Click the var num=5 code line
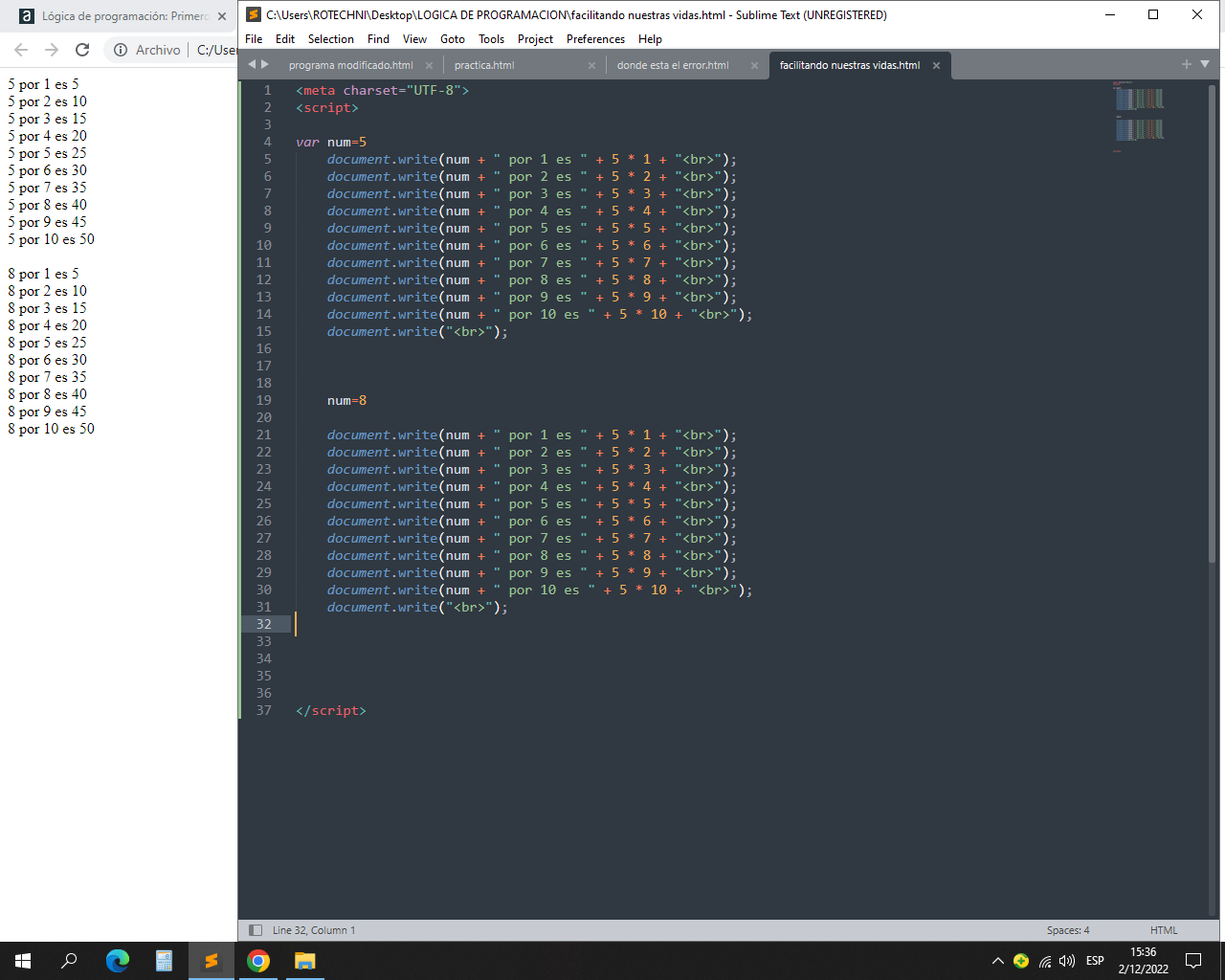The image size is (1225, 980). pyautogui.click(x=331, y=142)
